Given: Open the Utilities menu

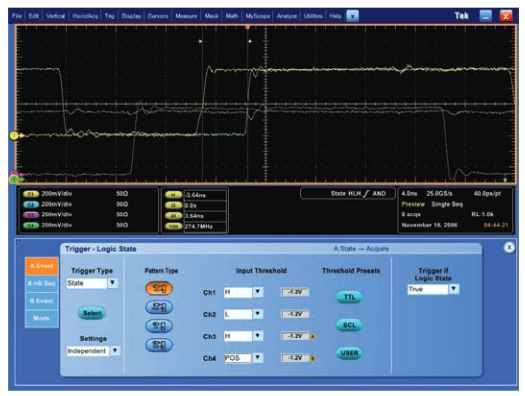Looking at the screenshot, I should click(x=313, y=16).
